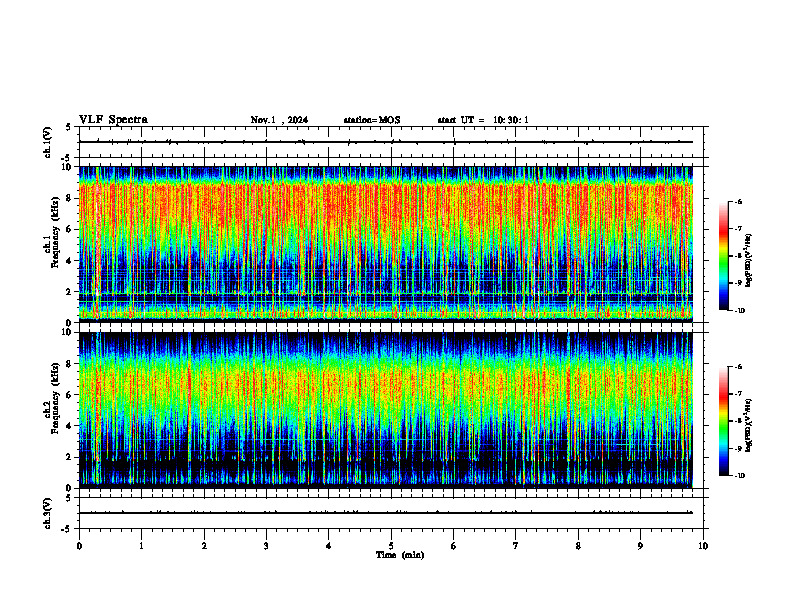
Task: Click the "ch.3(V)" waveform axis label
Action: tap(48, 513)
